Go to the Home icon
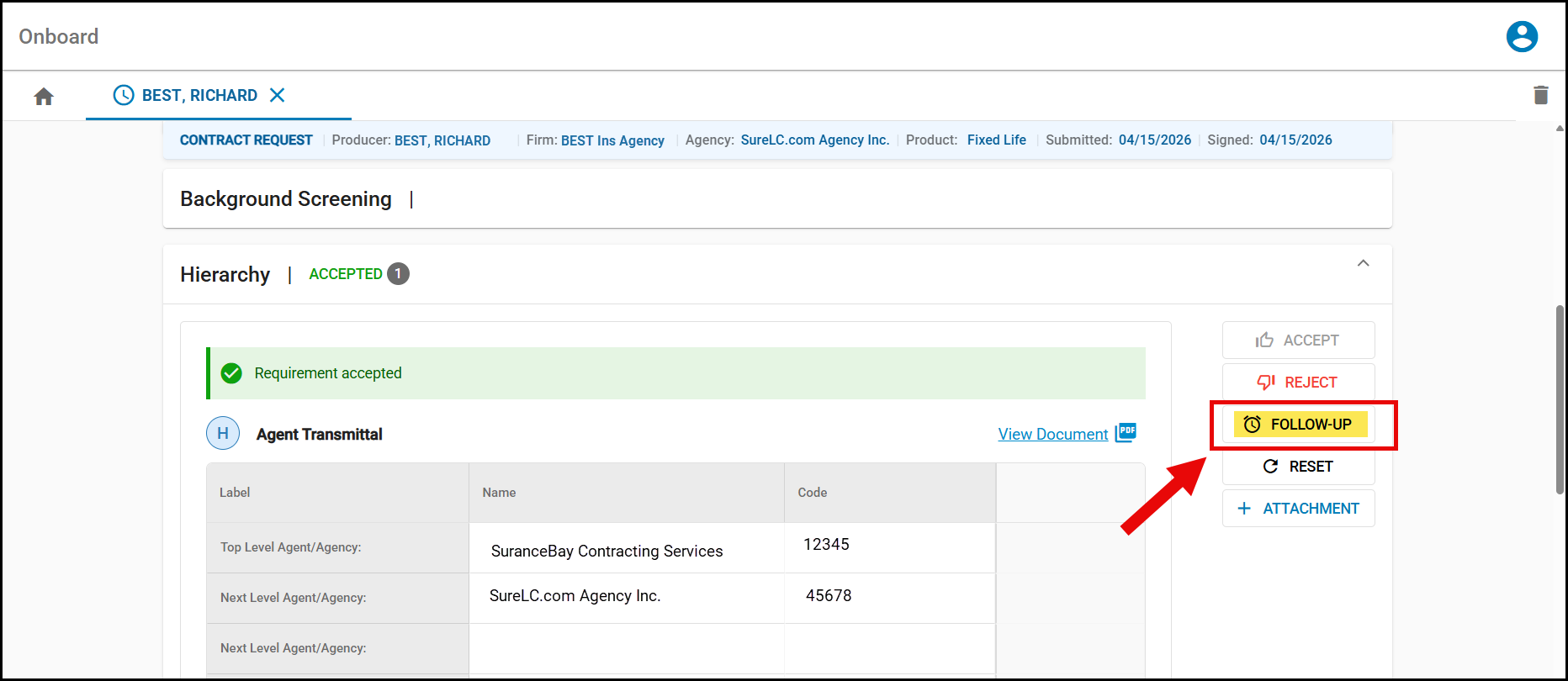This screenshot has height=681, width=1568. click(x=44, y=97)
